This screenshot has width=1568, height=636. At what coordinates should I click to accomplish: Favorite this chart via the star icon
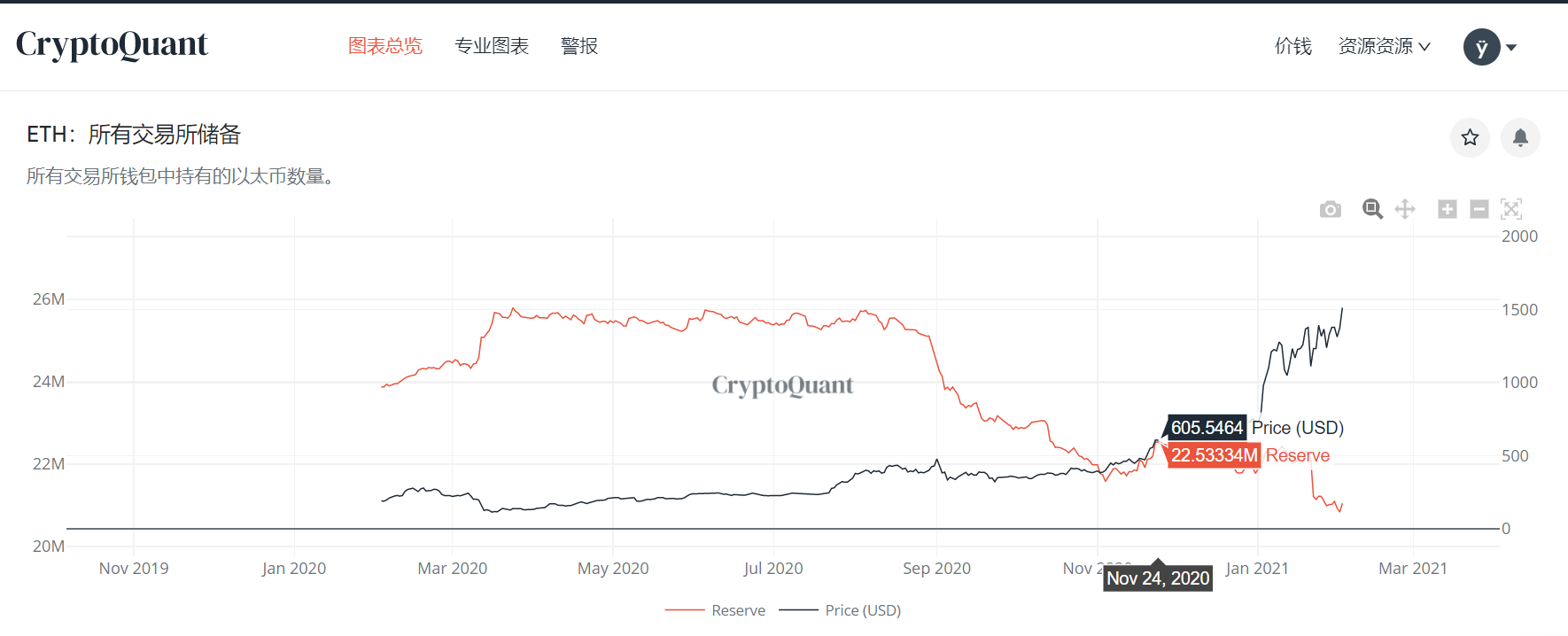point(1470,138)
